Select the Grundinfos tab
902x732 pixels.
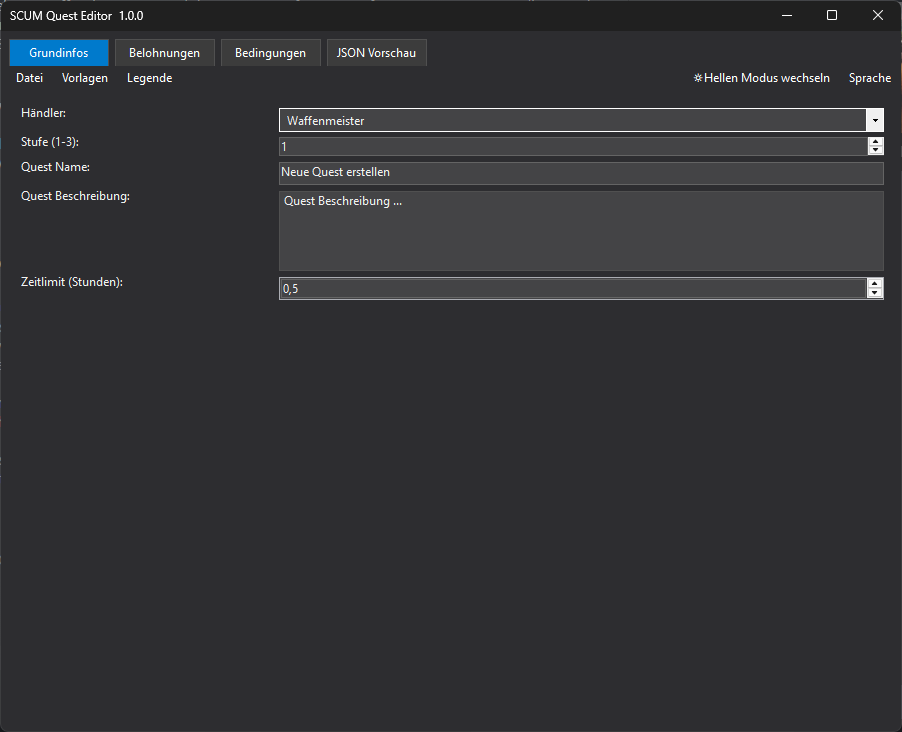click(x=58, y=53)
